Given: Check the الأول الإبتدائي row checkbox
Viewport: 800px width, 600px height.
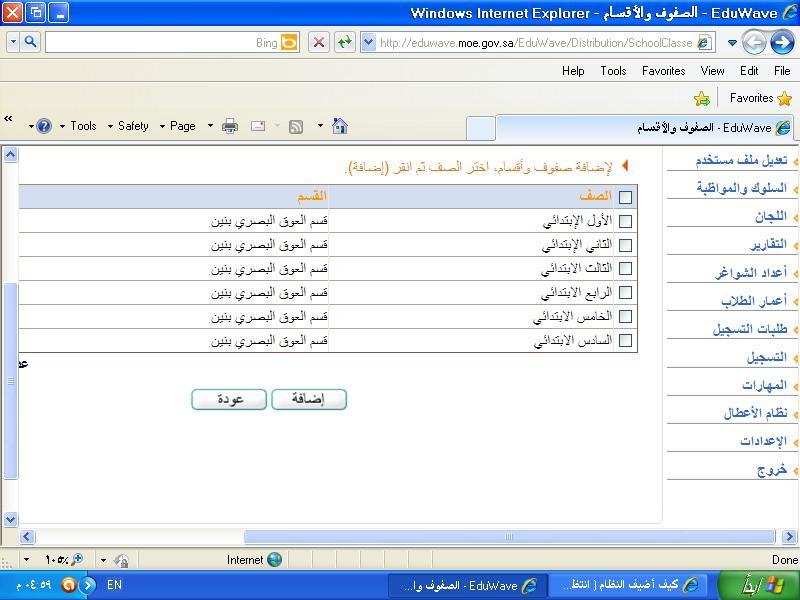Looking at the screenshot, I should click(625, 221).
